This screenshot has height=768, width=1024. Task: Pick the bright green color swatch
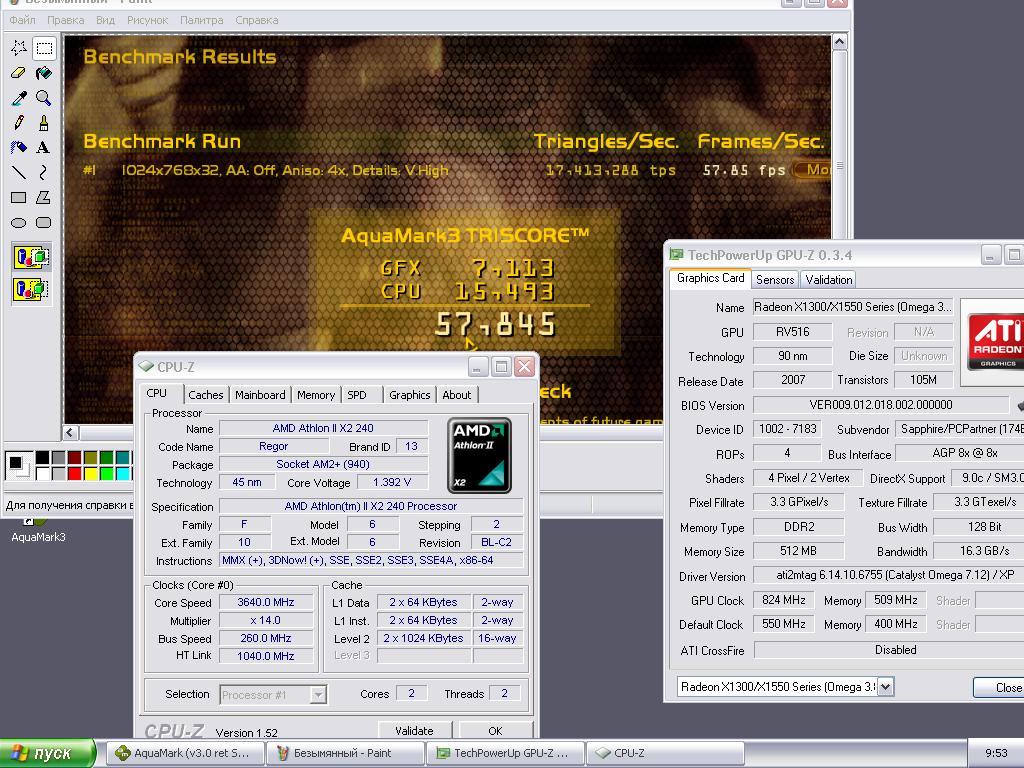click(106, 473)
